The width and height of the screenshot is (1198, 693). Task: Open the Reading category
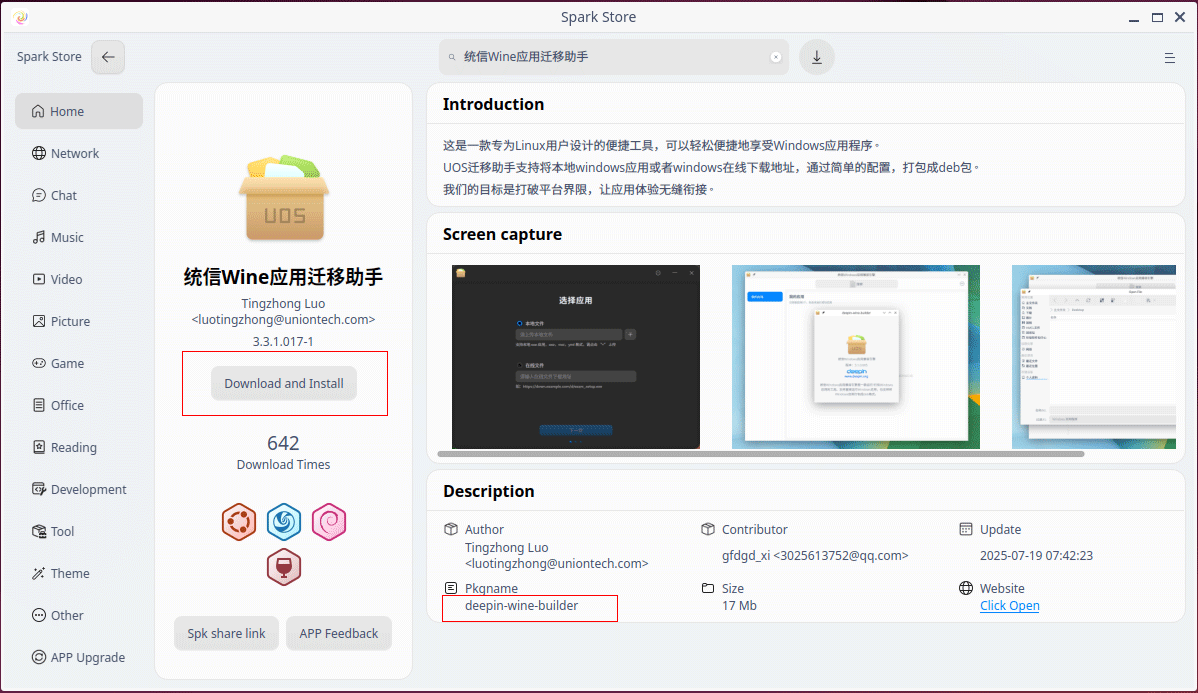79,448
